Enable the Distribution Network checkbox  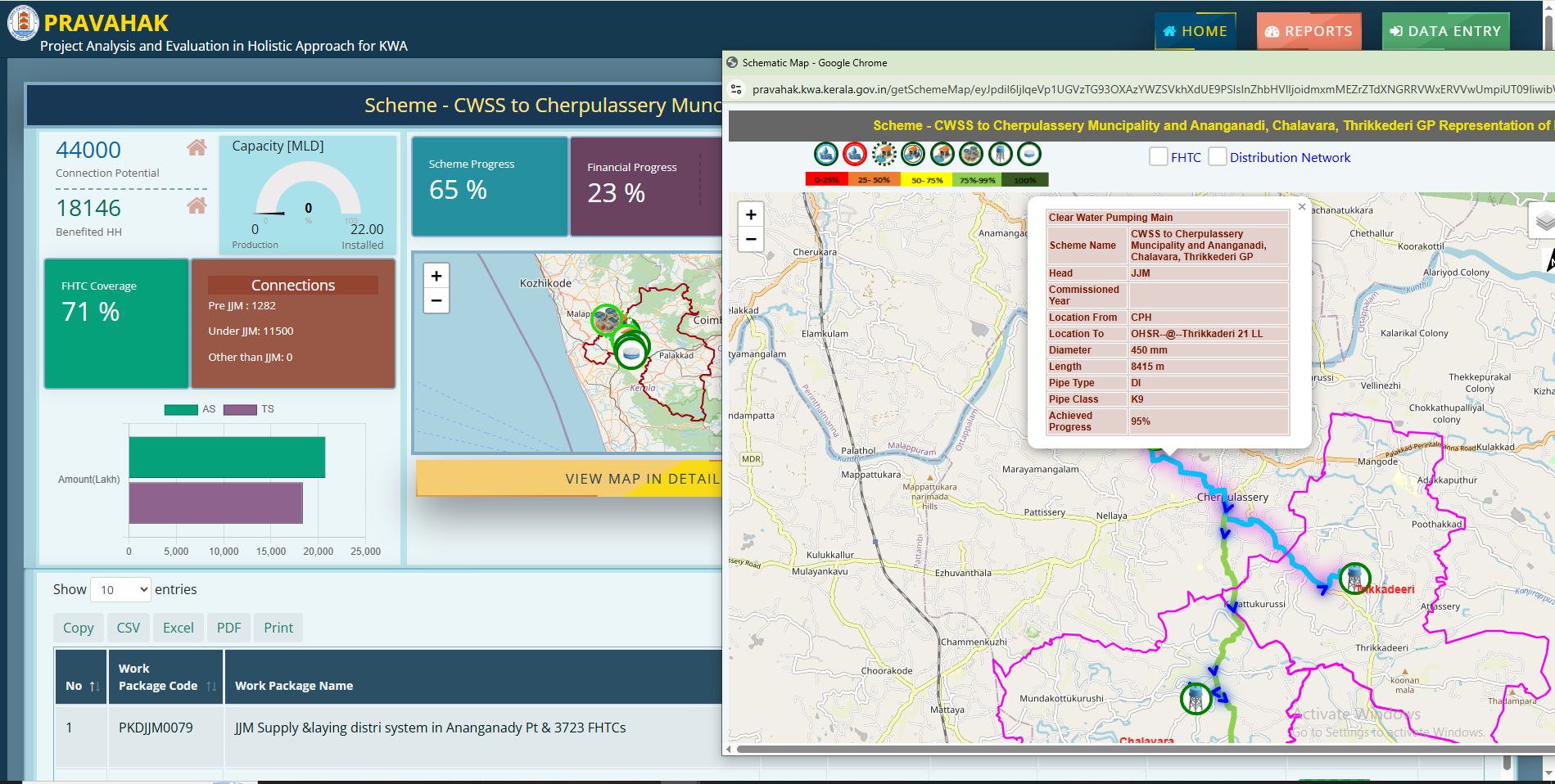tap(1218, 157)
